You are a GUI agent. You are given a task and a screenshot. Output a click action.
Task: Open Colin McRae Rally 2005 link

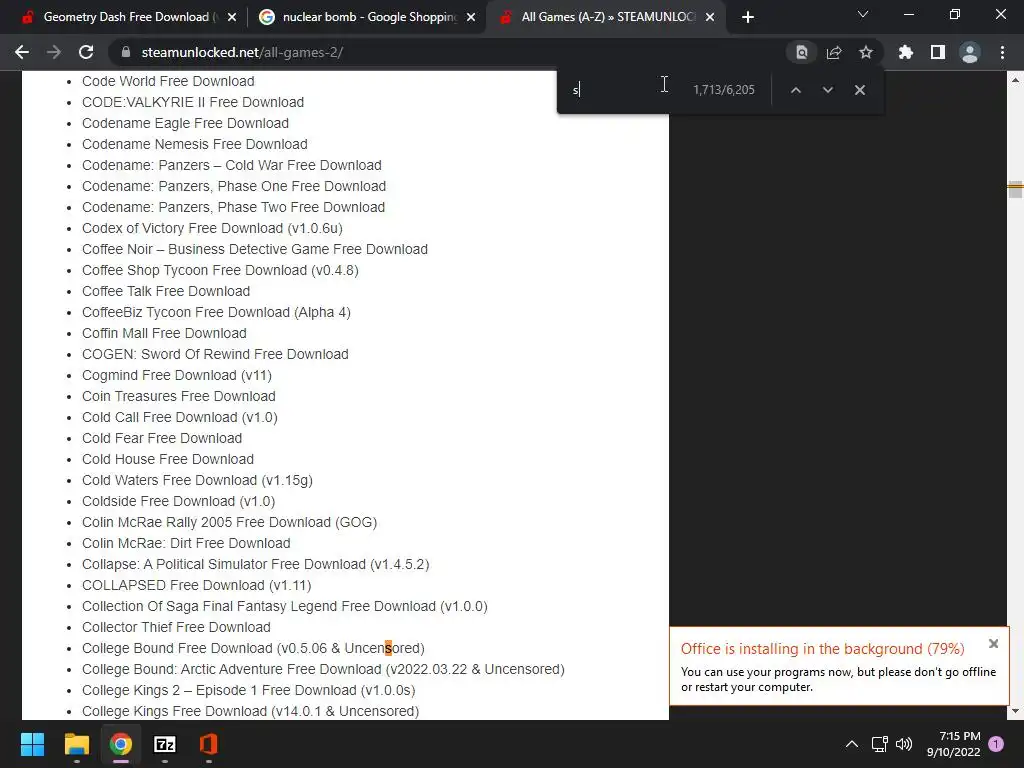(x=229, y=522)
